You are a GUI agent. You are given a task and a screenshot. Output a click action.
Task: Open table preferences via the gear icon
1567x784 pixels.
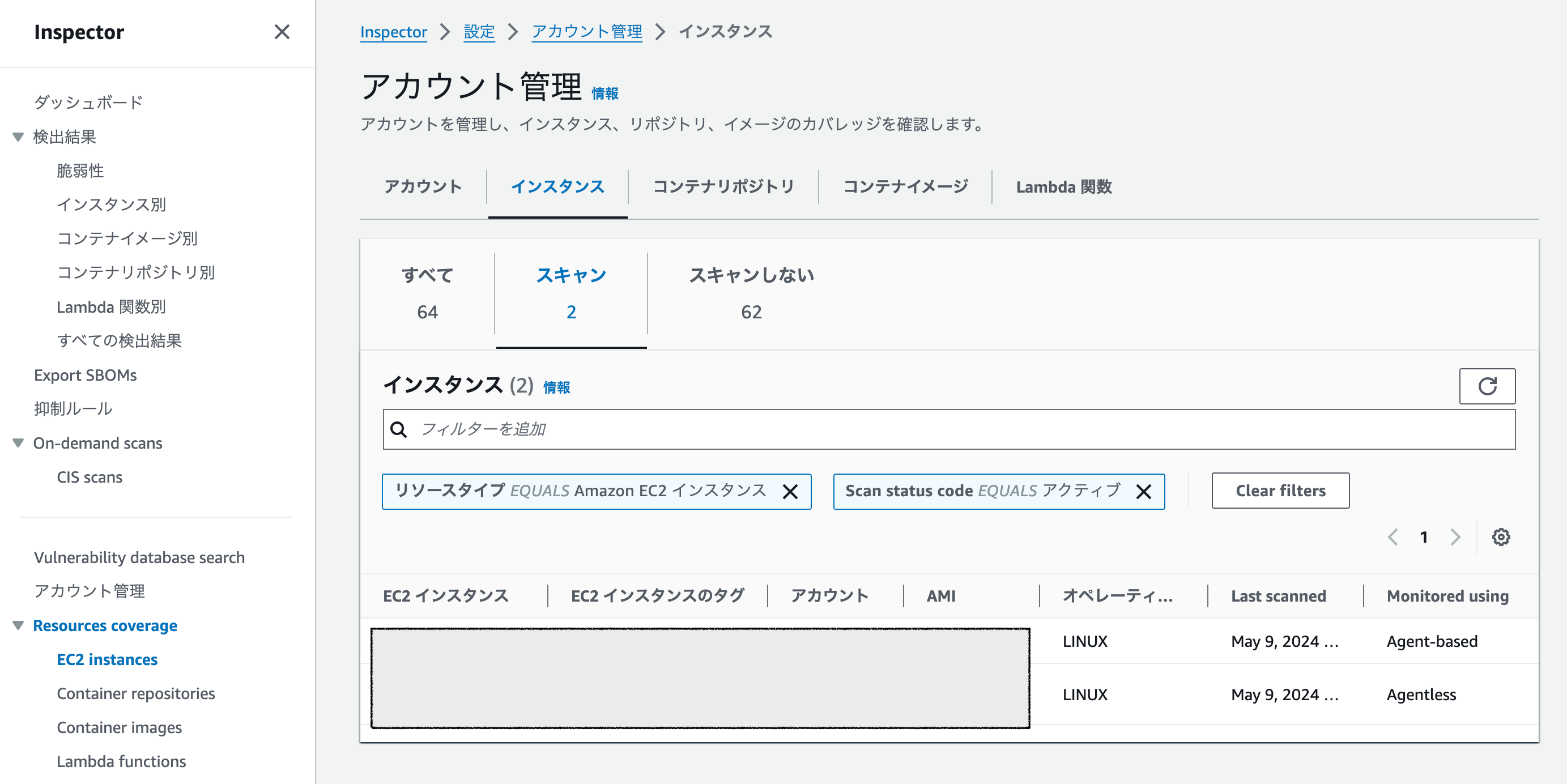[1502, 537]
